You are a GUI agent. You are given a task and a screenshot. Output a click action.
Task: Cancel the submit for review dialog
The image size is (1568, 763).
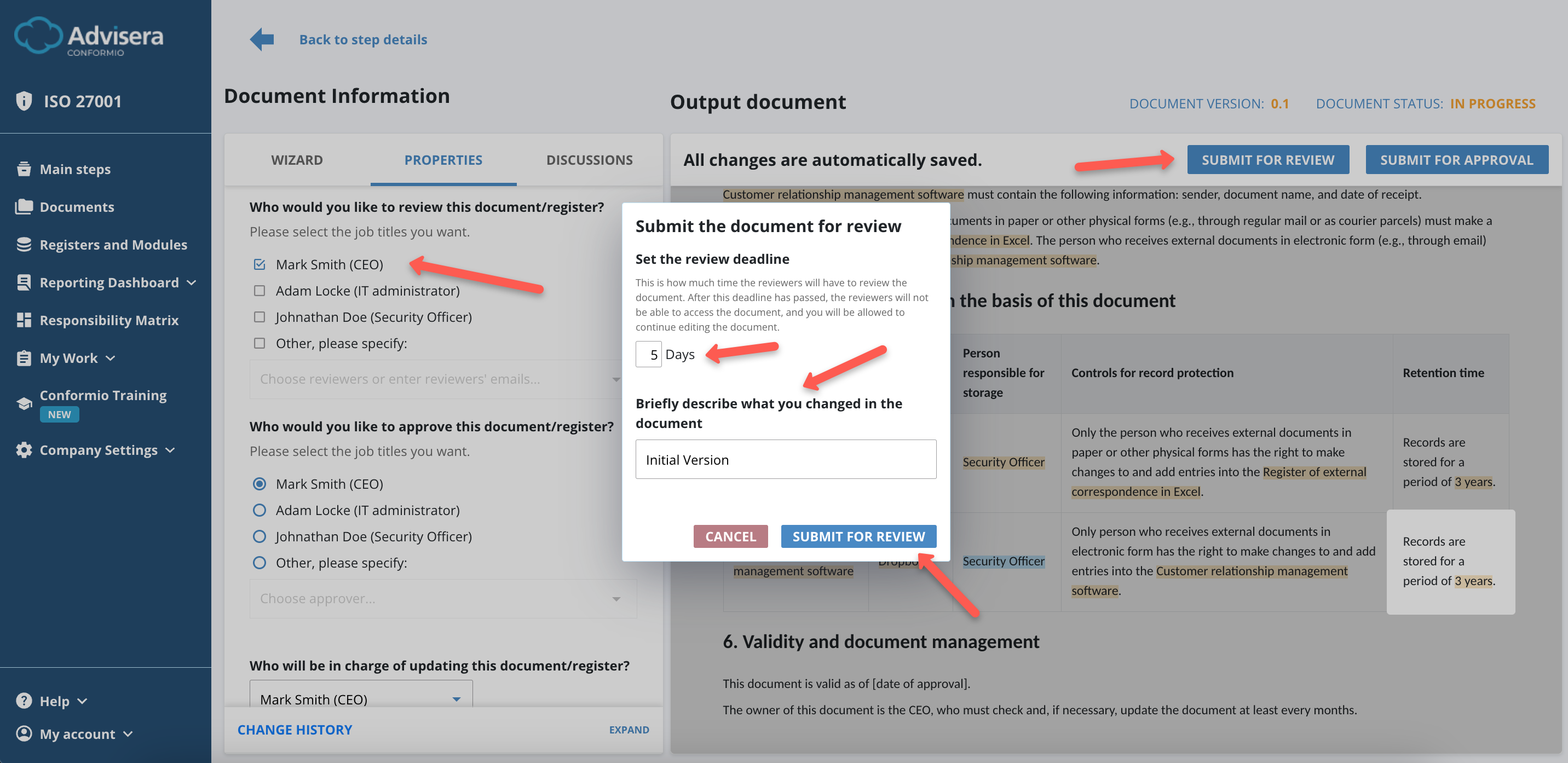pos(730,536)
